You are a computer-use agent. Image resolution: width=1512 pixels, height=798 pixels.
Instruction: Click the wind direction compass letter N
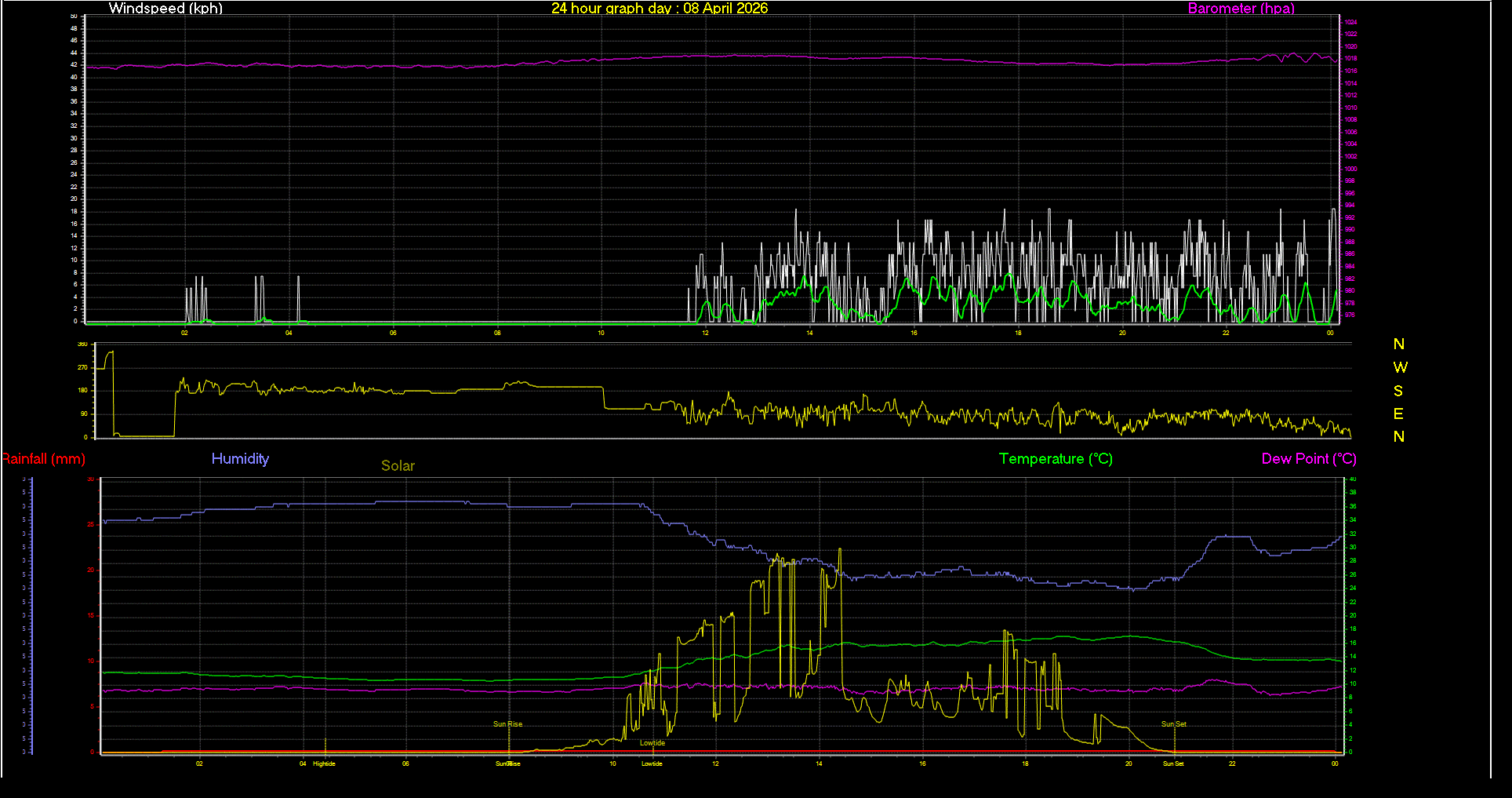coord(1399,344)
